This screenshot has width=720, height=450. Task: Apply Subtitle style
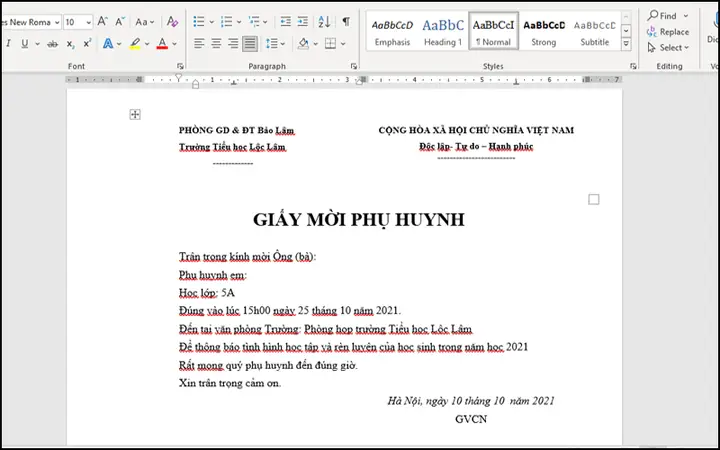595,31
